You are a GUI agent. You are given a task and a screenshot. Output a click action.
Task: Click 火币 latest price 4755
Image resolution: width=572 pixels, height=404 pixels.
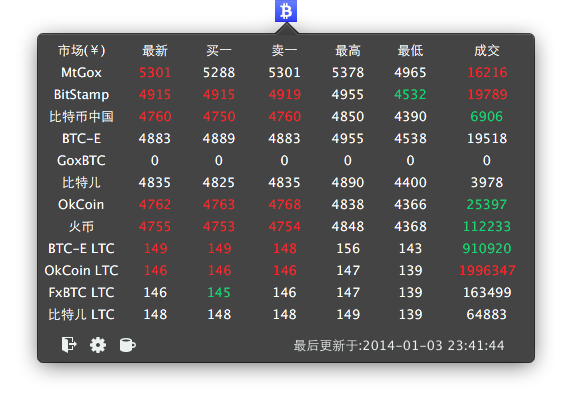tap(155, 227)
